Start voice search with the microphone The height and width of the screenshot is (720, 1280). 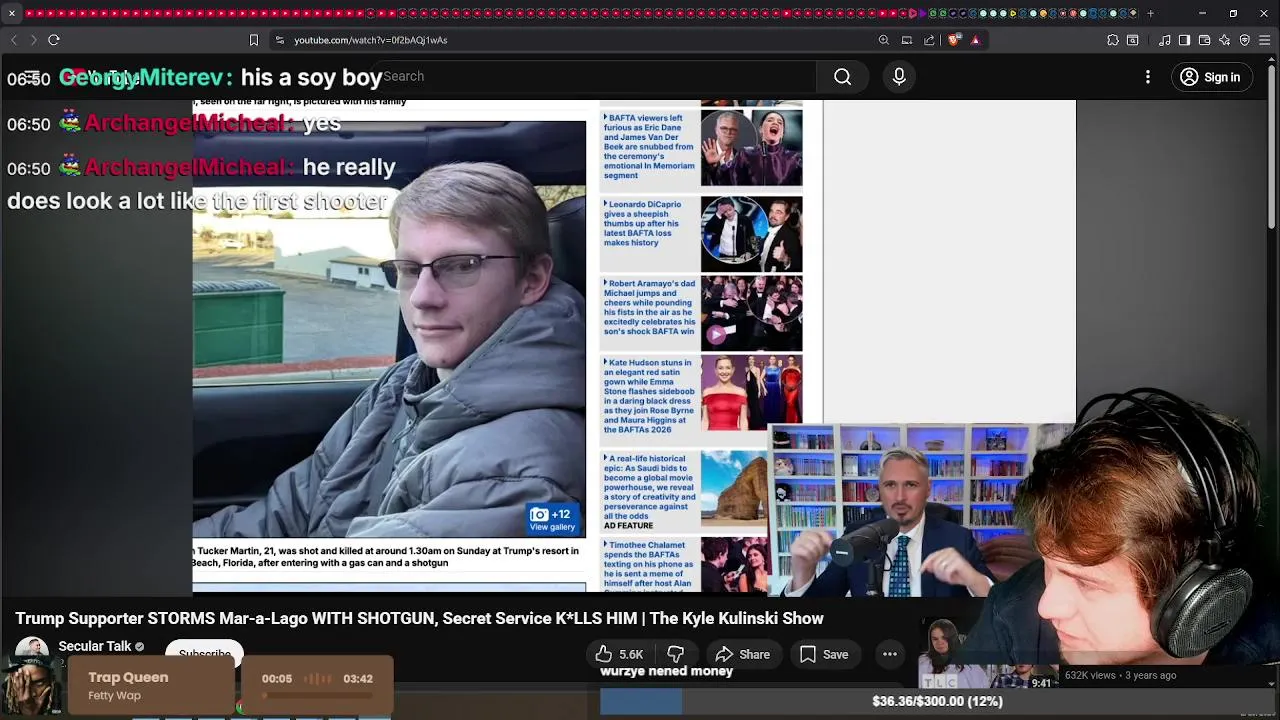pyautogui.click(x=899, y=77)
